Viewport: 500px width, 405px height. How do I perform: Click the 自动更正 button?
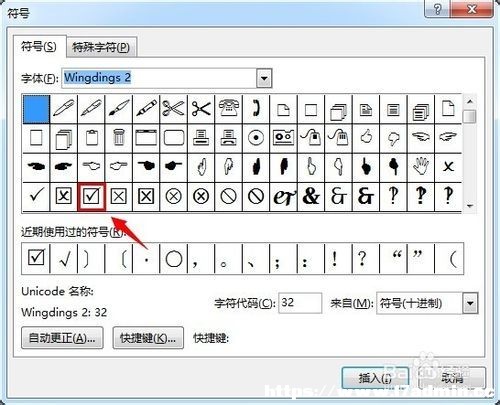point(62,338)
